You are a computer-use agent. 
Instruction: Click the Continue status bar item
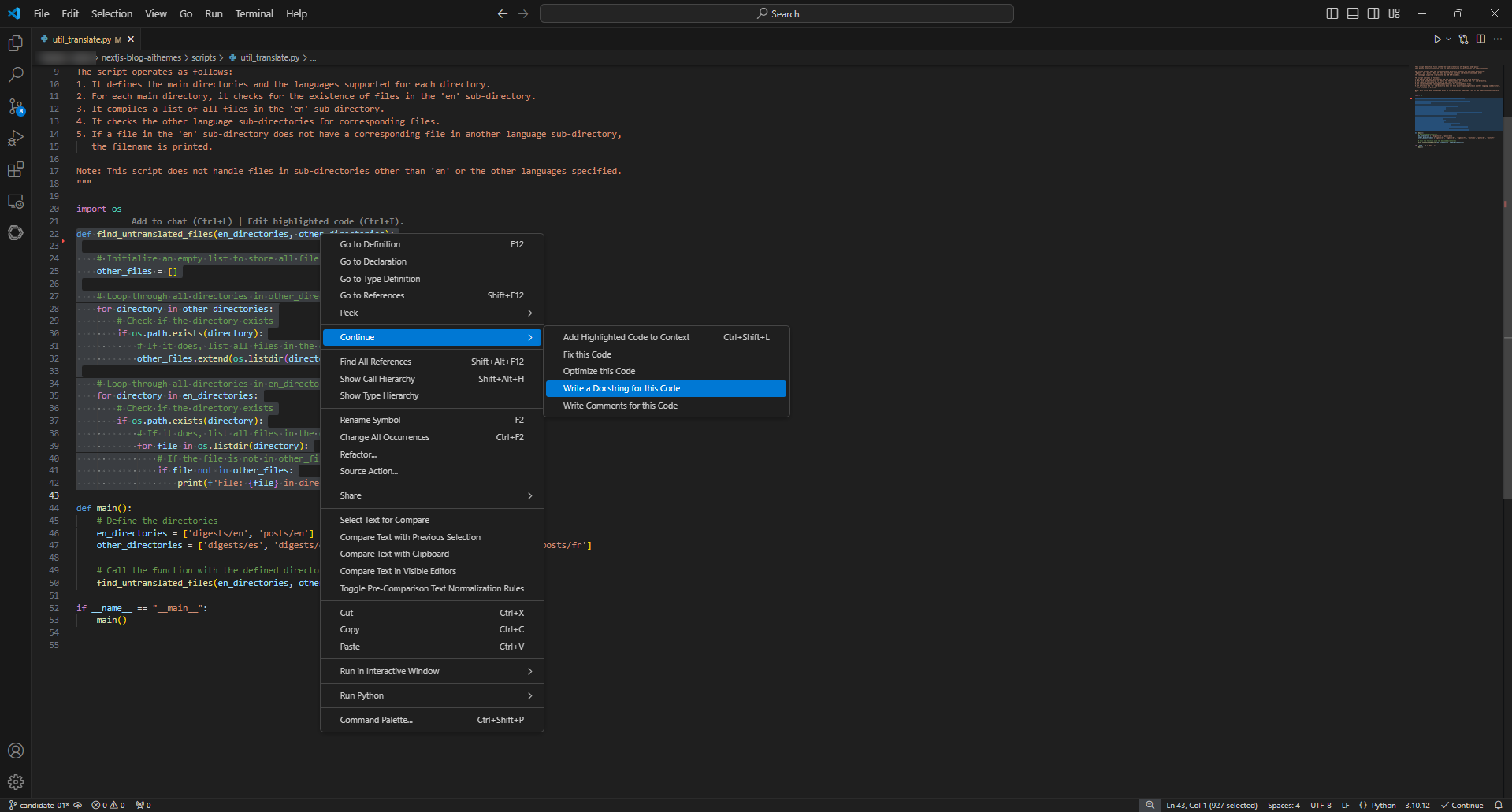click(x=1462, y=805)
